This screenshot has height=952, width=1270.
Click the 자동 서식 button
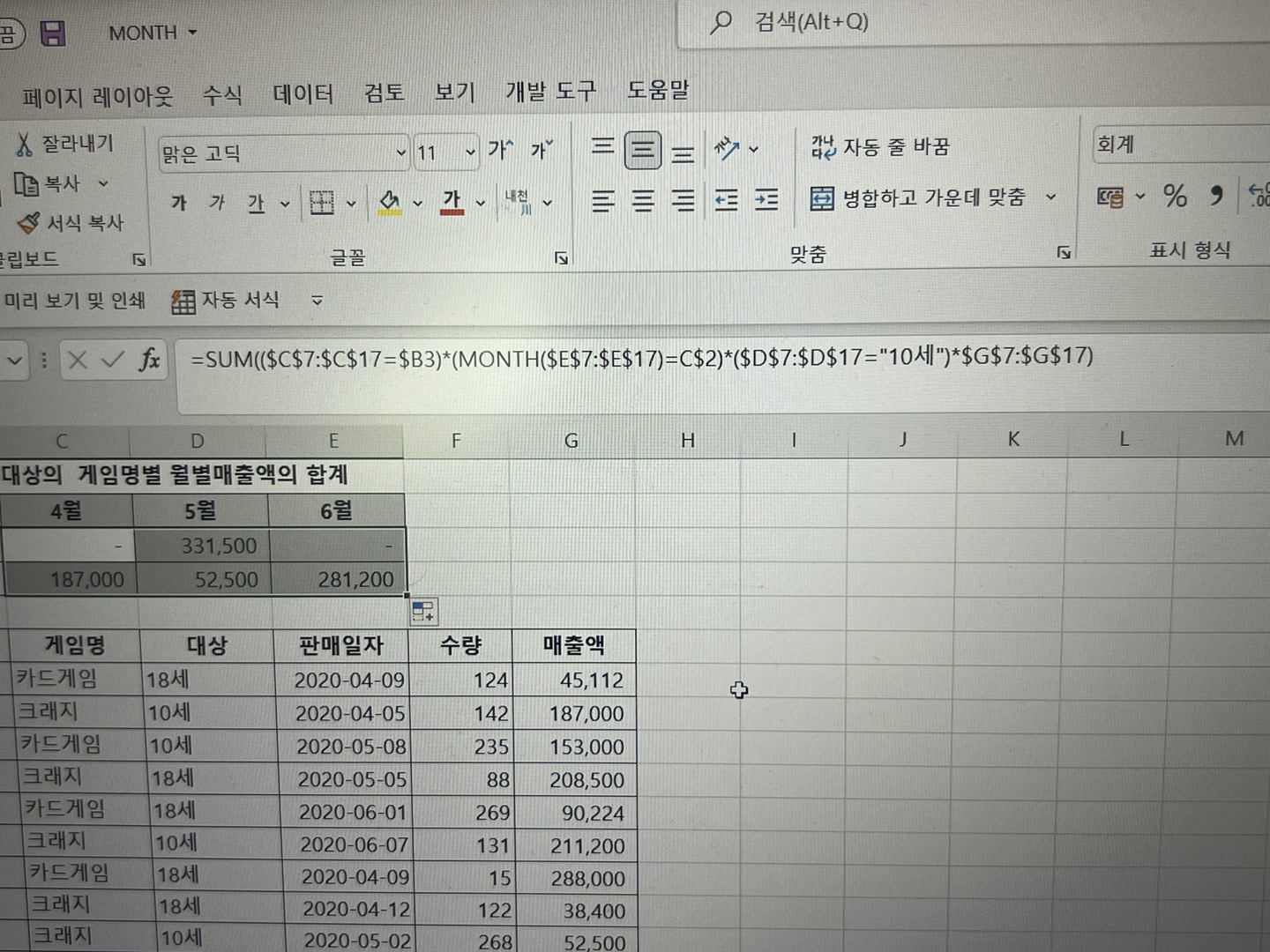pos(226,301)
